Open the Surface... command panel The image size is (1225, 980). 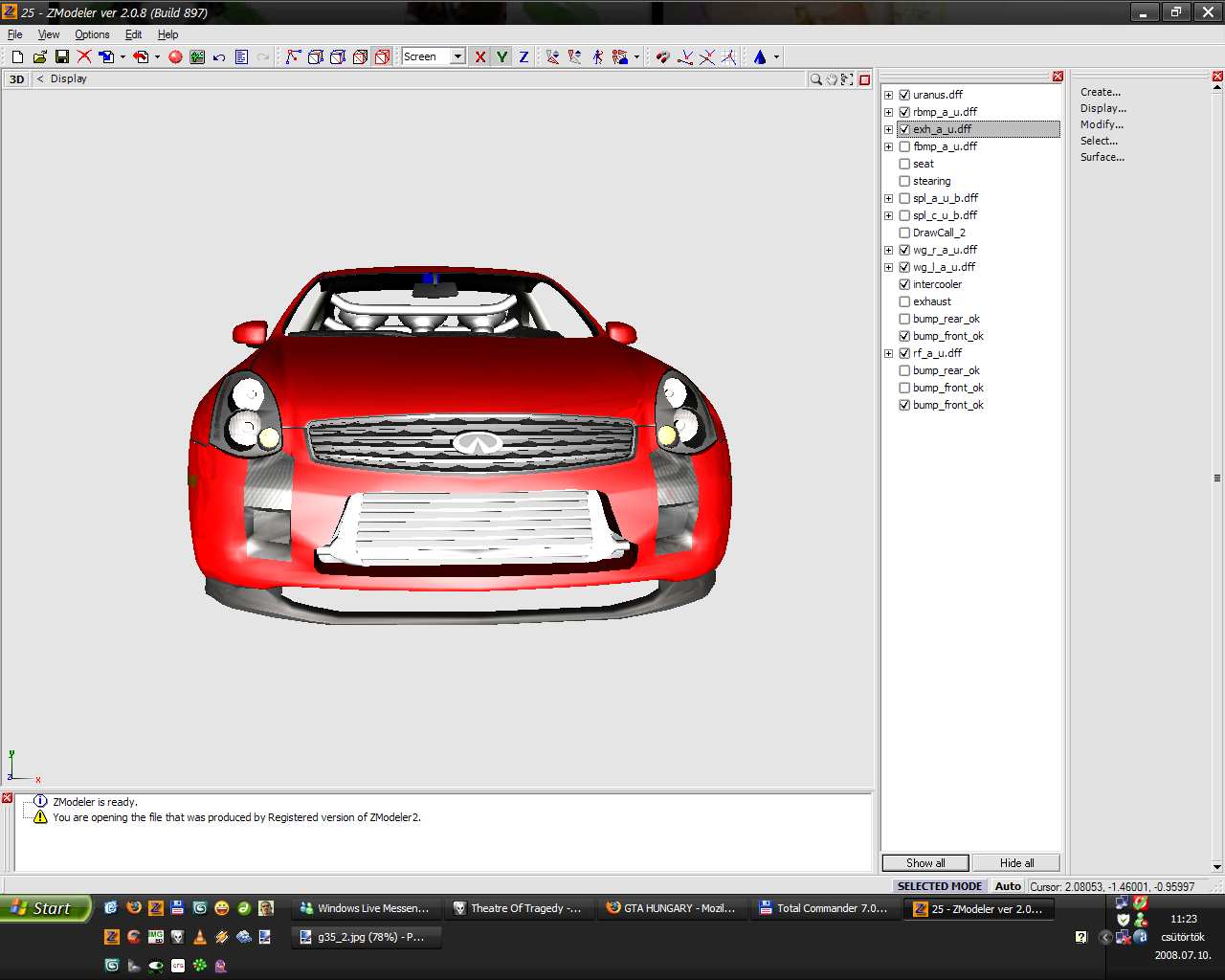(1102, 157)
